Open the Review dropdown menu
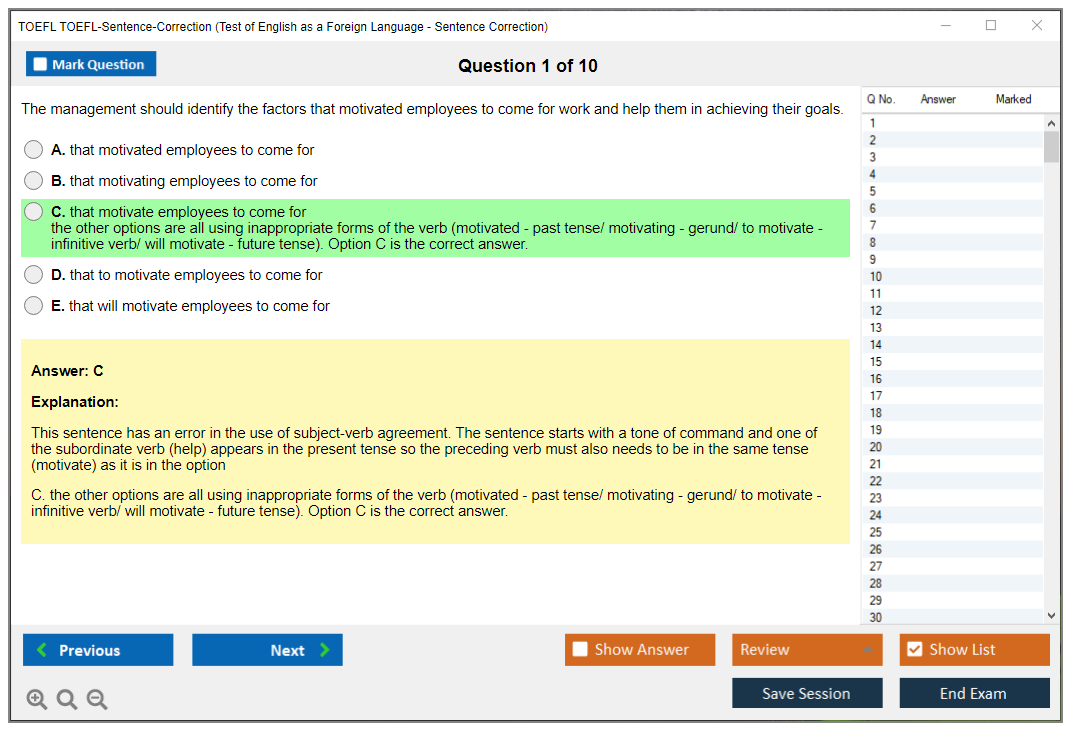The width and height of the screenshot is (1075, 735). click(x=806, y=650)
